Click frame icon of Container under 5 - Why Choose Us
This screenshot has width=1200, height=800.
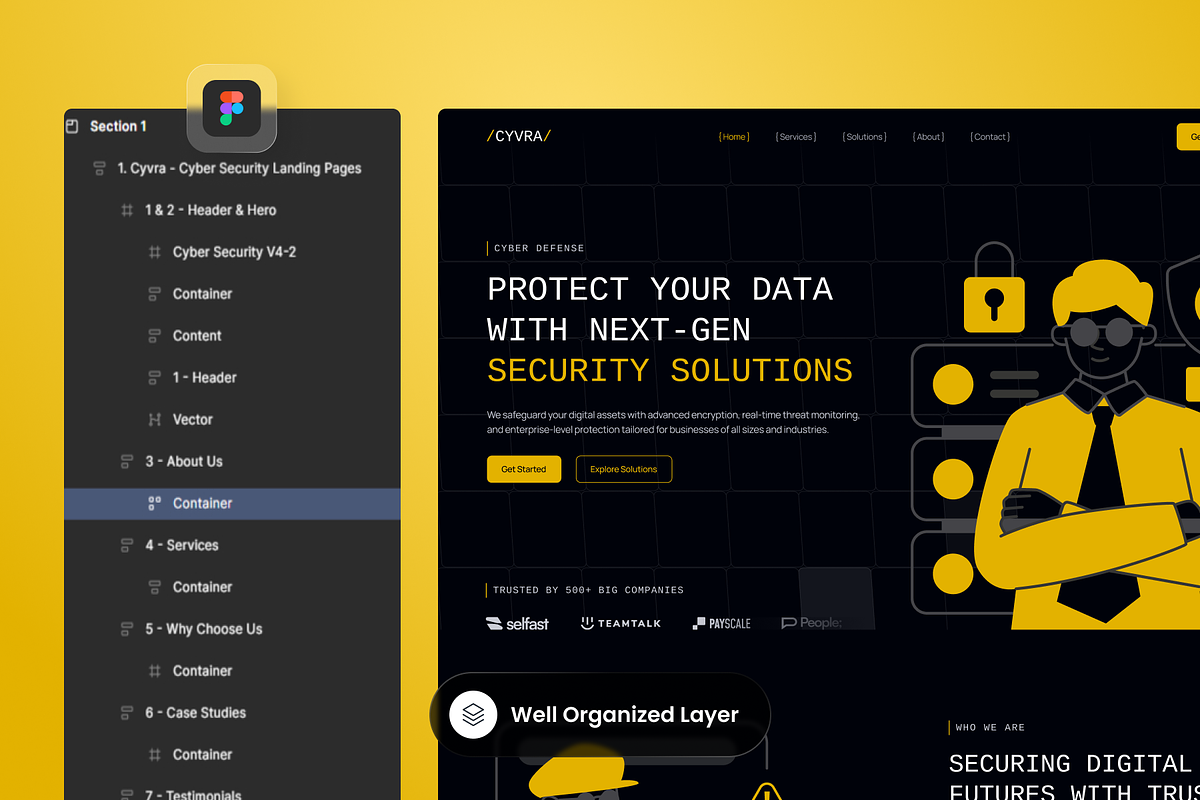click(155, 671)
